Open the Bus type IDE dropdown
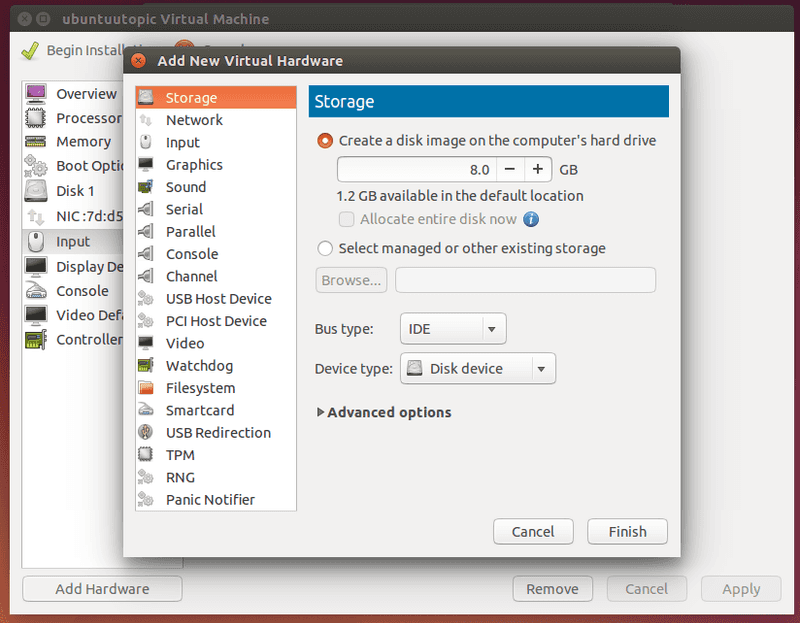 coord(453,329)
